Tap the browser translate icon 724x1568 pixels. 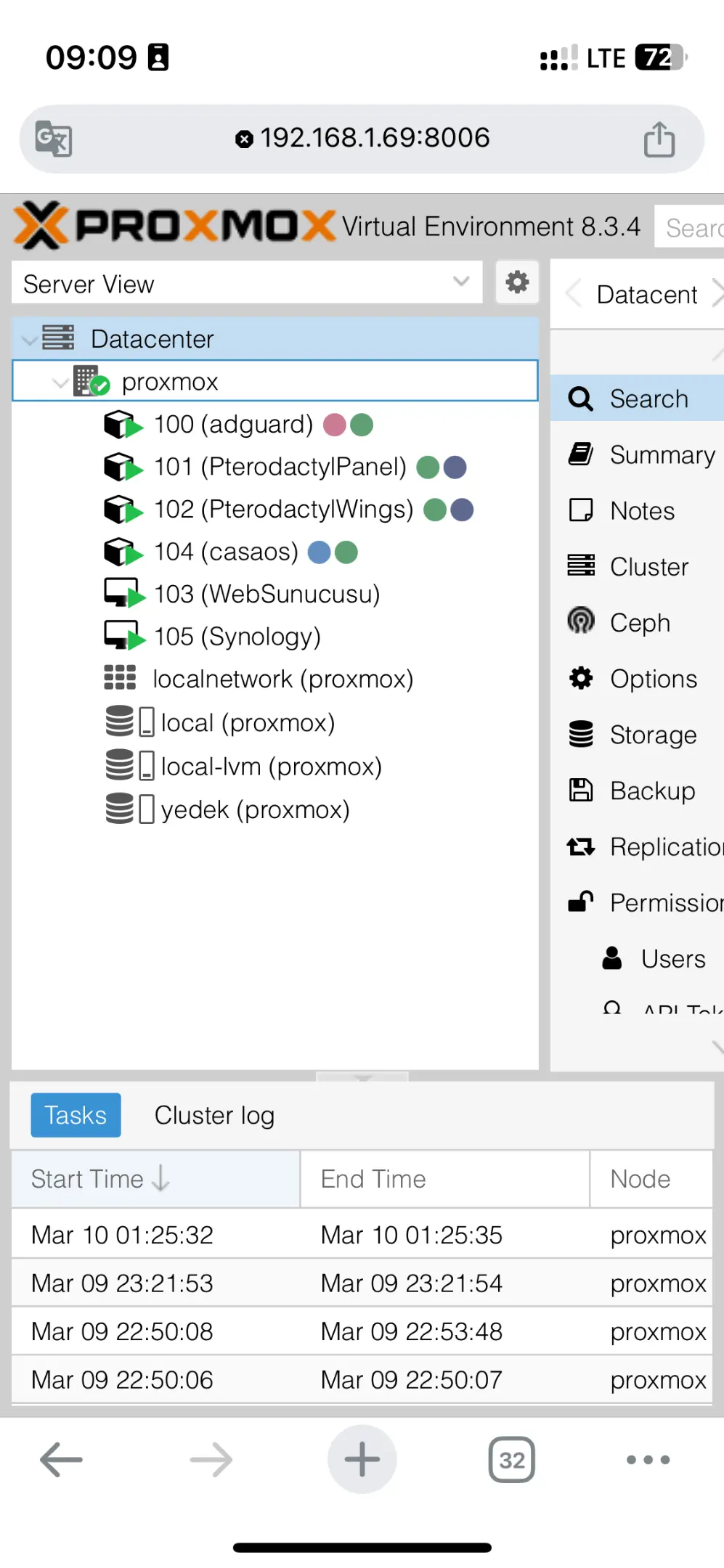pos(54,138)
